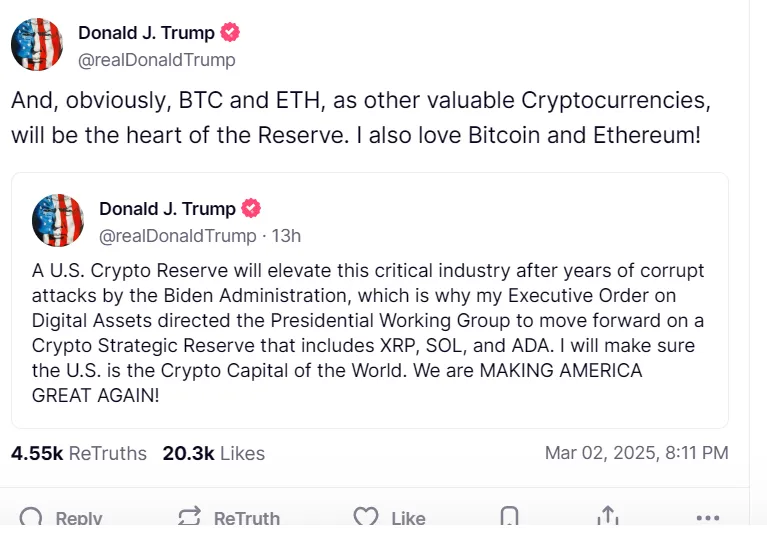The width and height of the screenshot is (767, 540).
Task: Click the 13h timestamp on the quoted post
Action: [286, 236]
